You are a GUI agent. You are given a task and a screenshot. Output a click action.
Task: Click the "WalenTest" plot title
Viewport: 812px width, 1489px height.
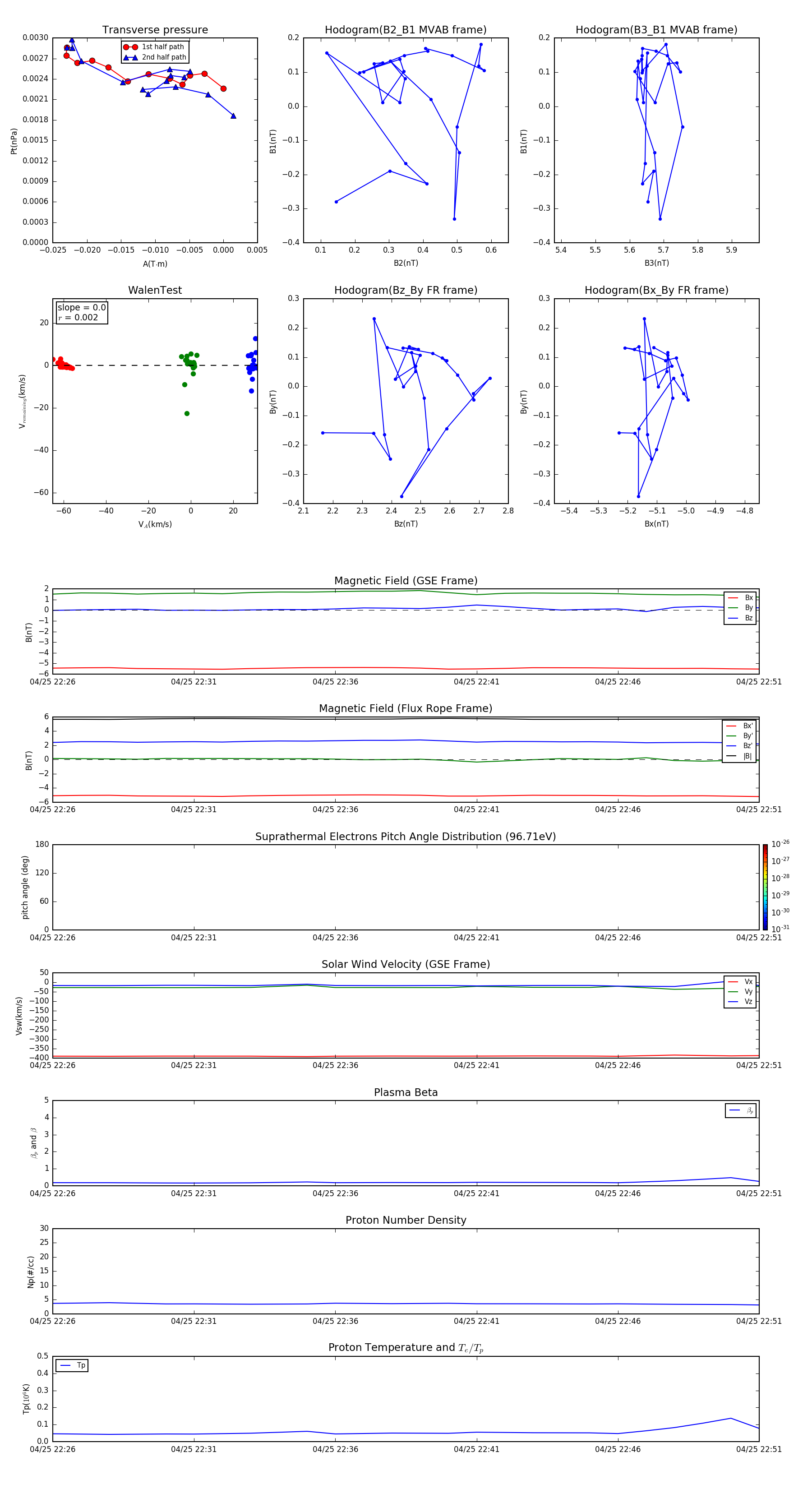pyautogui.click(x=155, y=290)
